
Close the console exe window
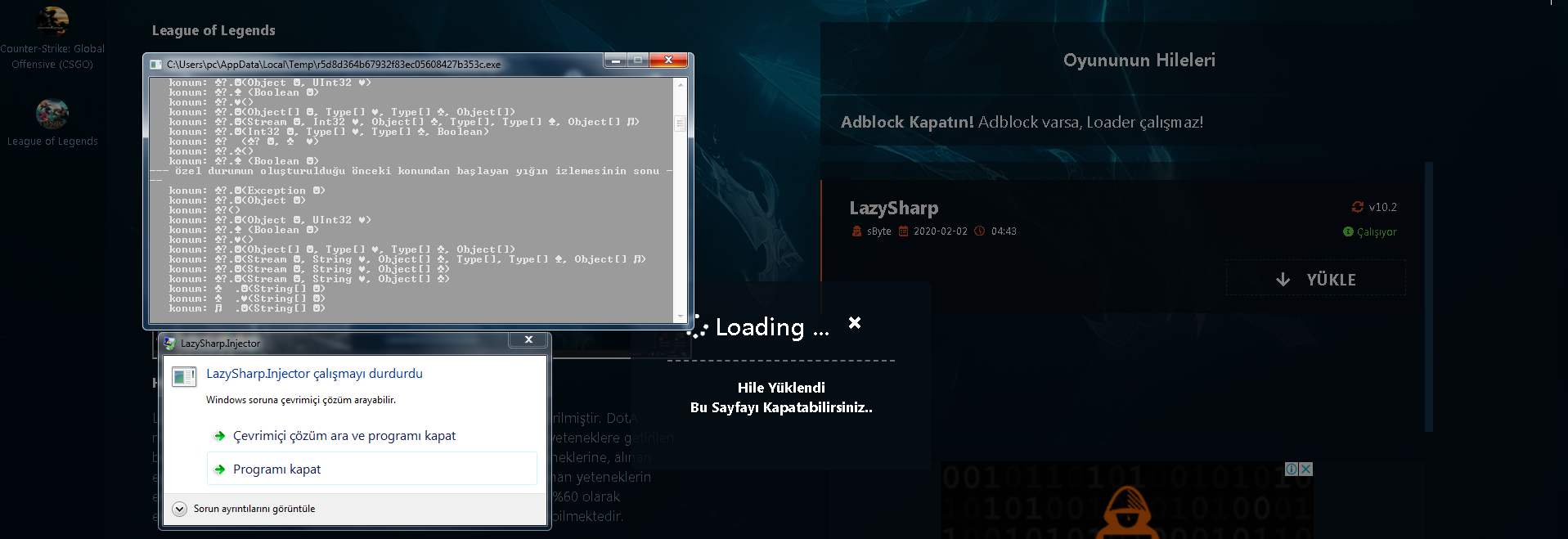pos(669,60)
